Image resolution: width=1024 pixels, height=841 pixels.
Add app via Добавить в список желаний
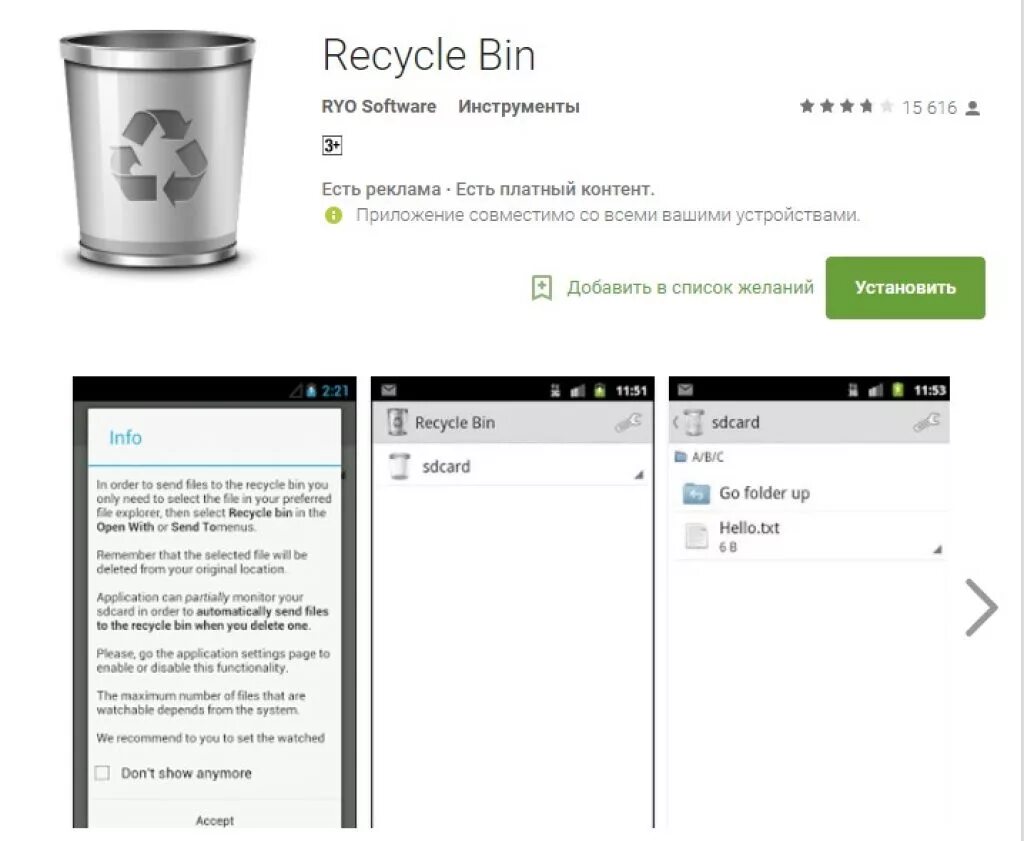(690, 287)
